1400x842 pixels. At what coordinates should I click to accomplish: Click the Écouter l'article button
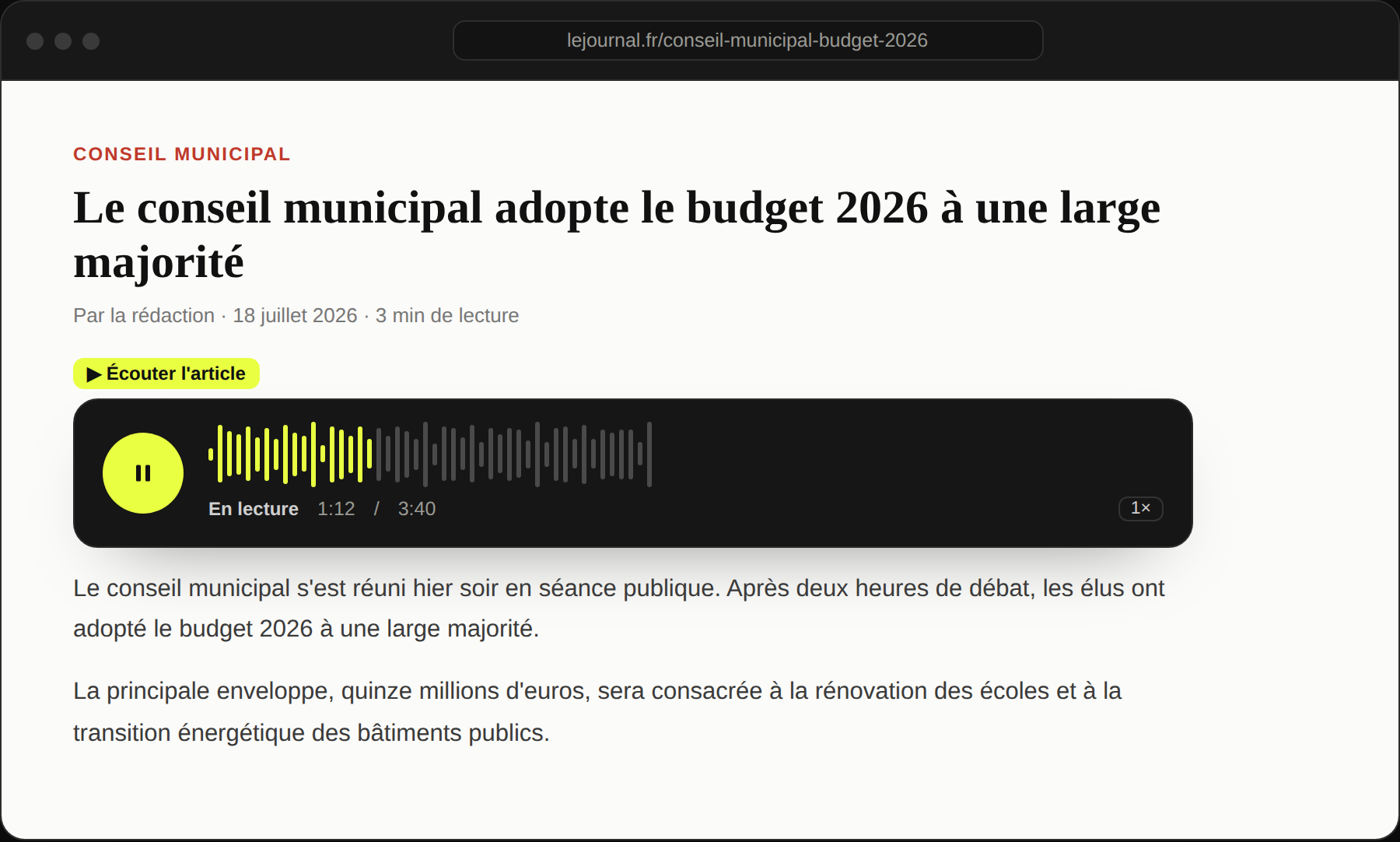tap(166, 374)
